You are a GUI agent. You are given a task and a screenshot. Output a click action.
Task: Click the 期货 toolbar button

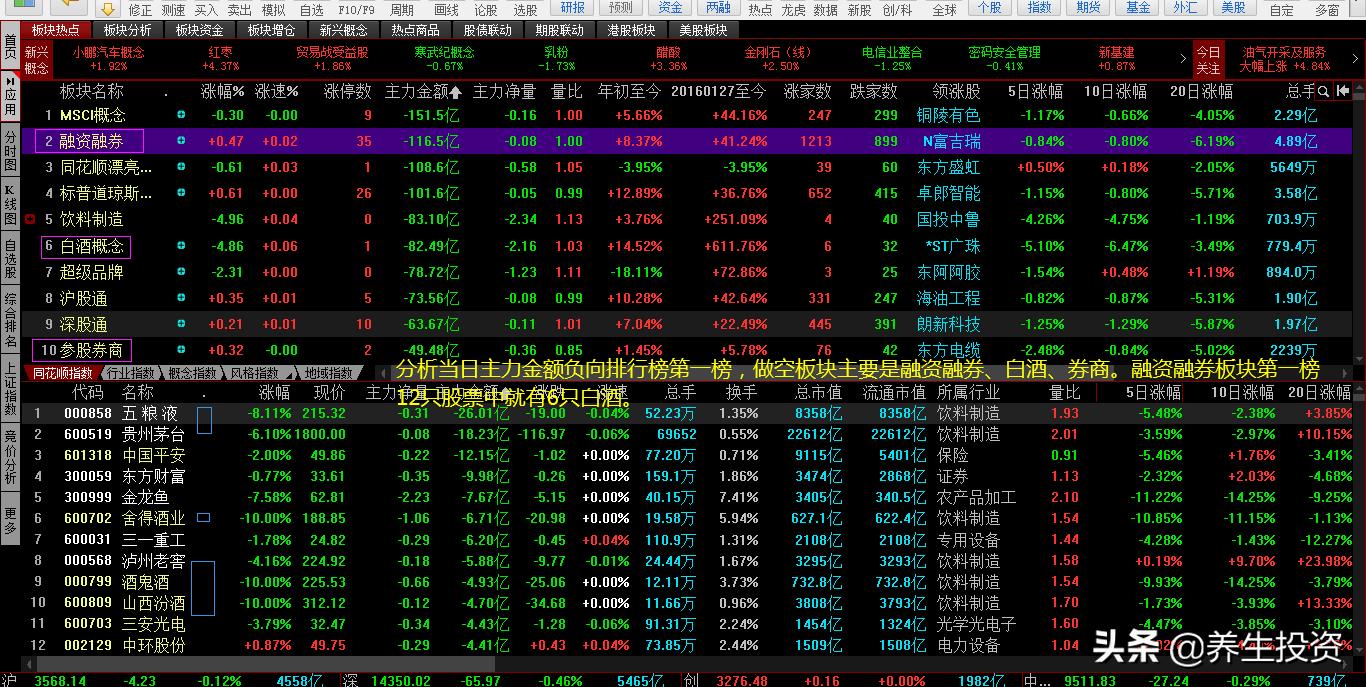pos(1089,8)
